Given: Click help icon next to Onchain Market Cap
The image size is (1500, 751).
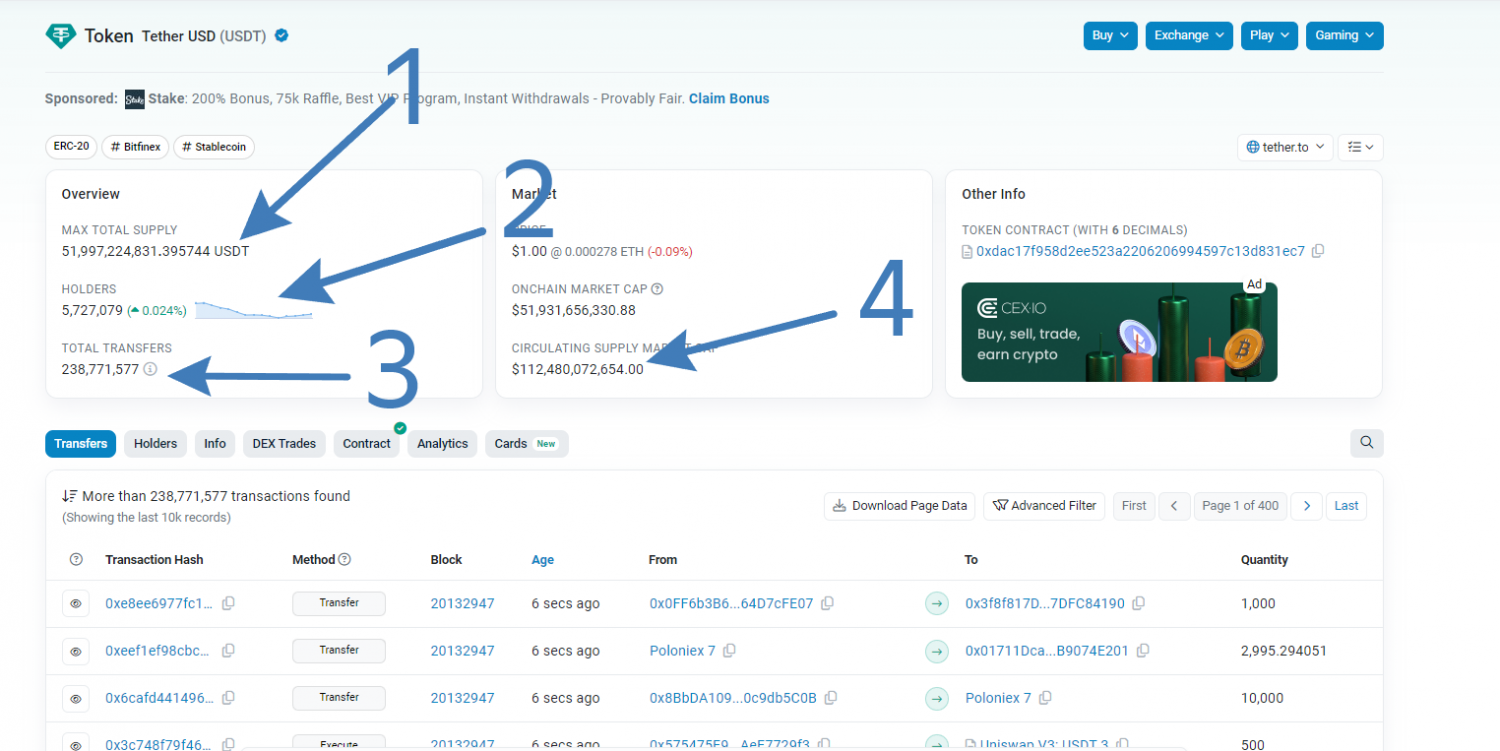Looking at the screenshot, I should pyautogui.click(x=657, y=289).
